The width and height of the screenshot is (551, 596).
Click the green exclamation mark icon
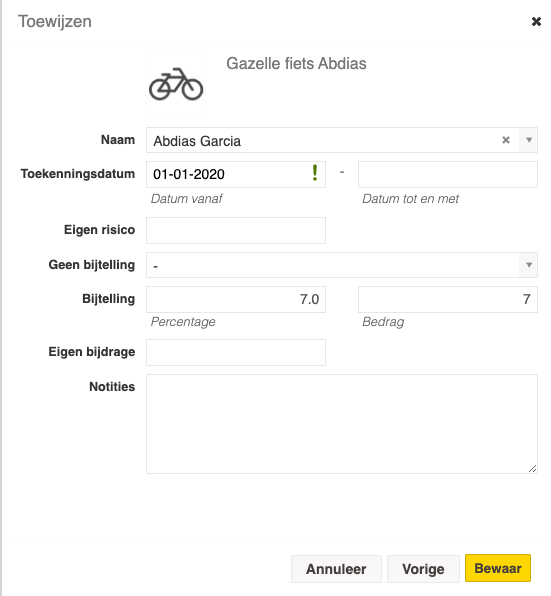click(315, 173)
